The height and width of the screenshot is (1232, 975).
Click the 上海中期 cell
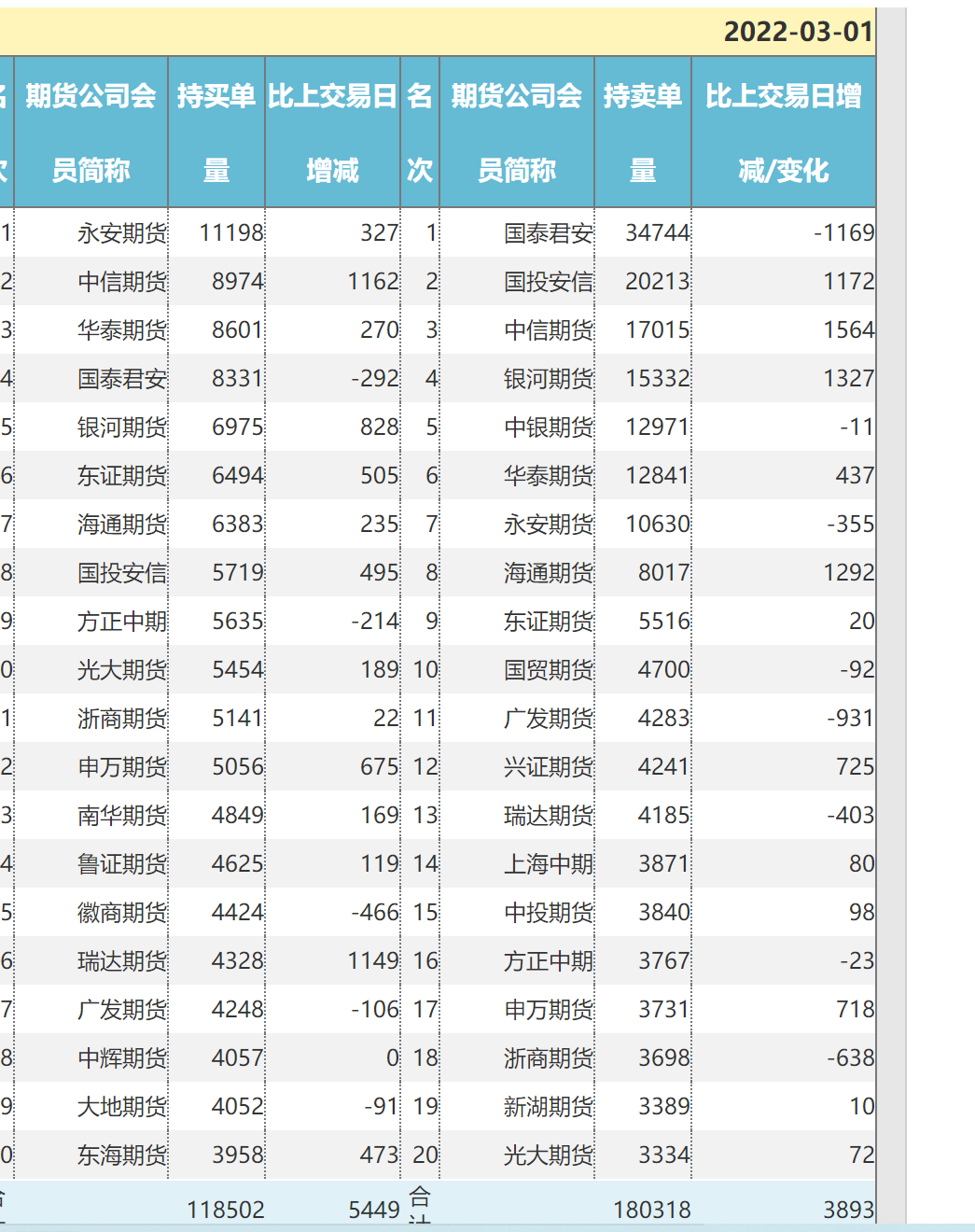click(x=517, y=863)
